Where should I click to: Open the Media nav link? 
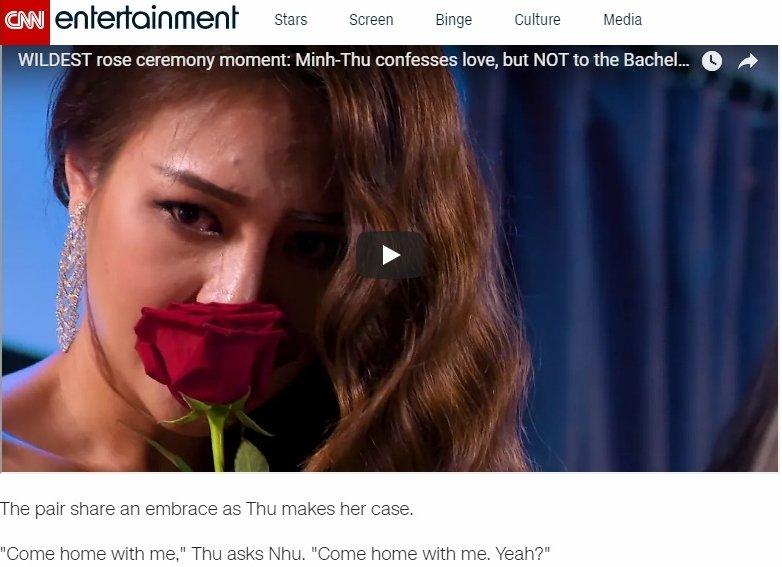(622, 20)
